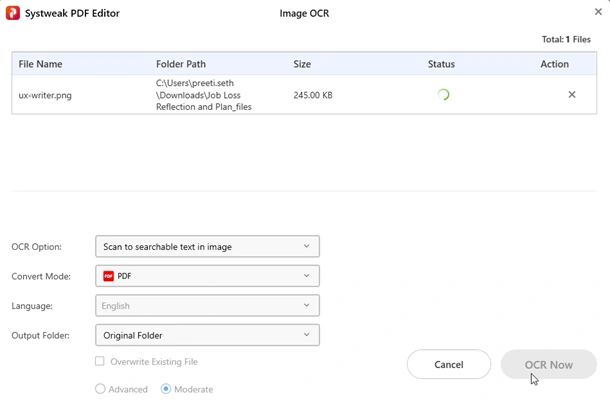
Task: Click the Language label
Action: pos(32,306)
